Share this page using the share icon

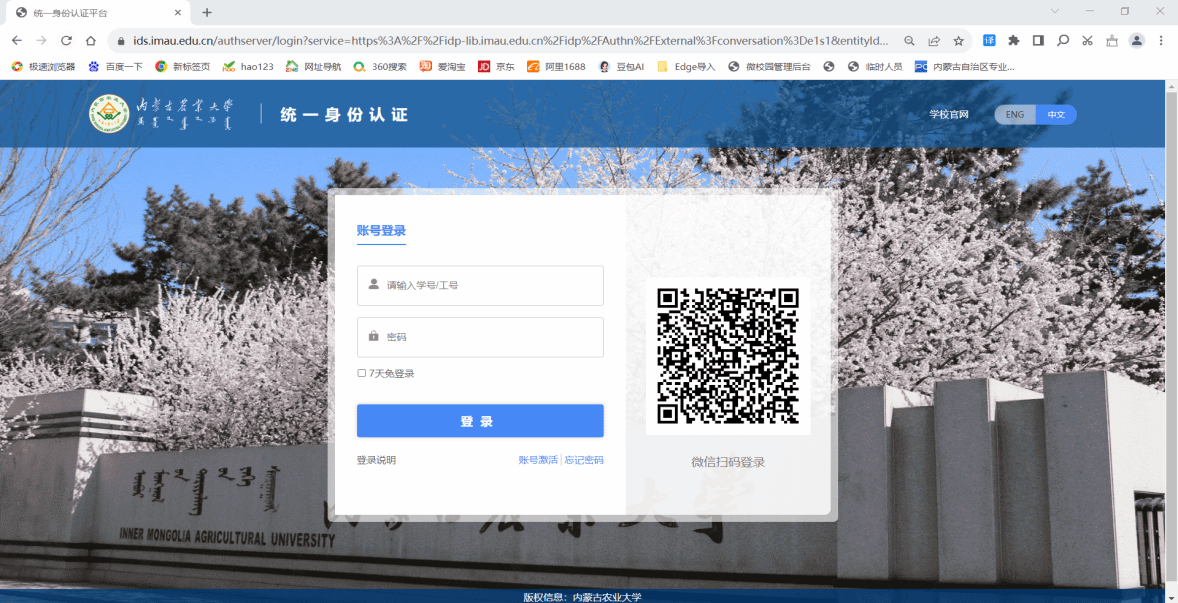pos(934,41)
